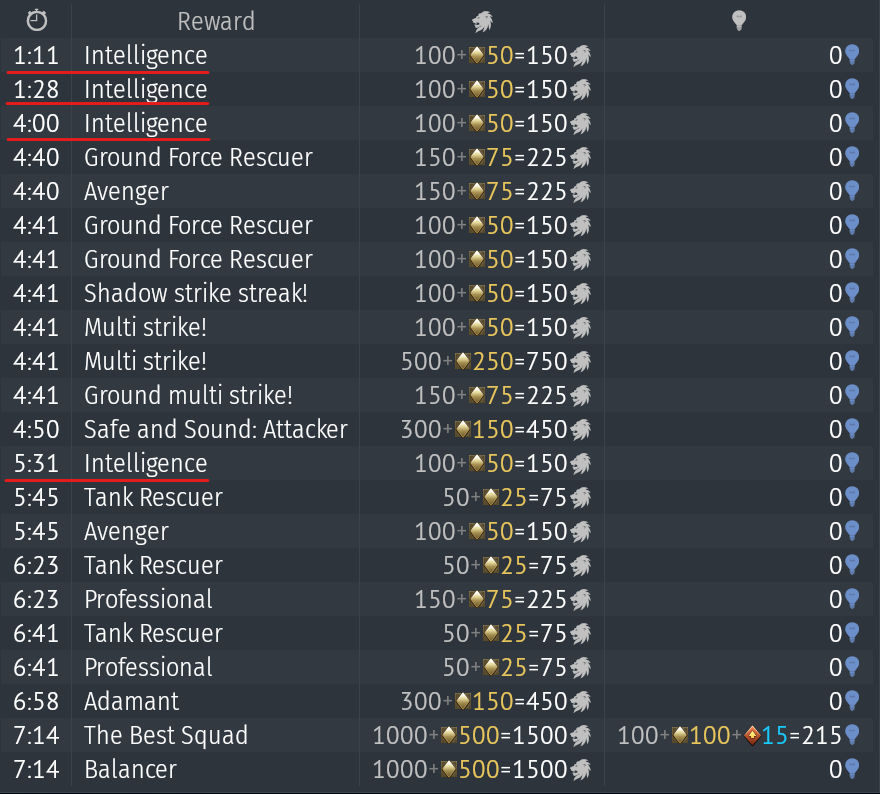Click the orange booster diamond icon beside 15
Image resolution: width=880 pixels, height=794 pixels.
752,735
